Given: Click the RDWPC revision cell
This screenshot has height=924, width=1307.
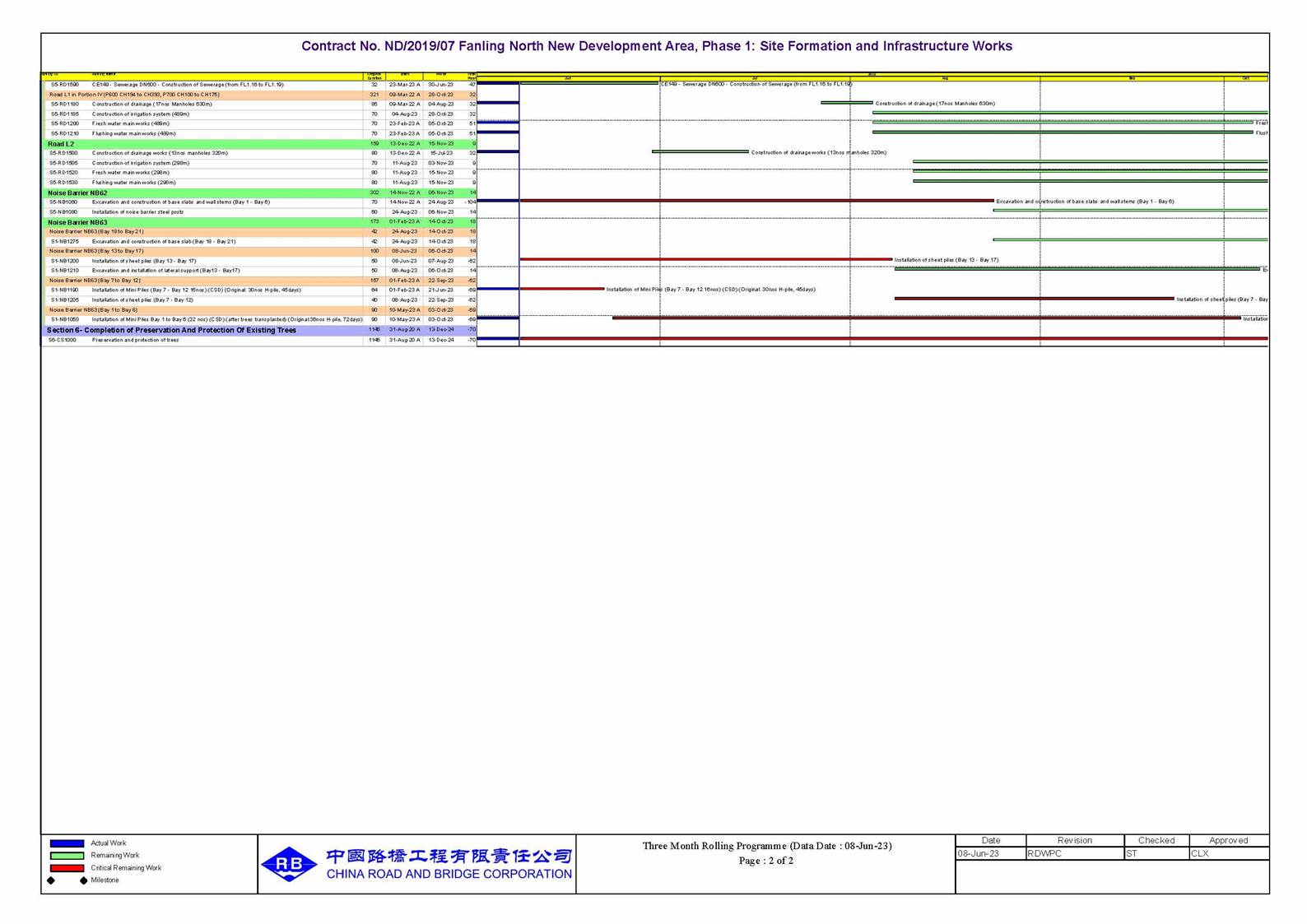Looking at the screenshot, I should (x=1075, y=854).
